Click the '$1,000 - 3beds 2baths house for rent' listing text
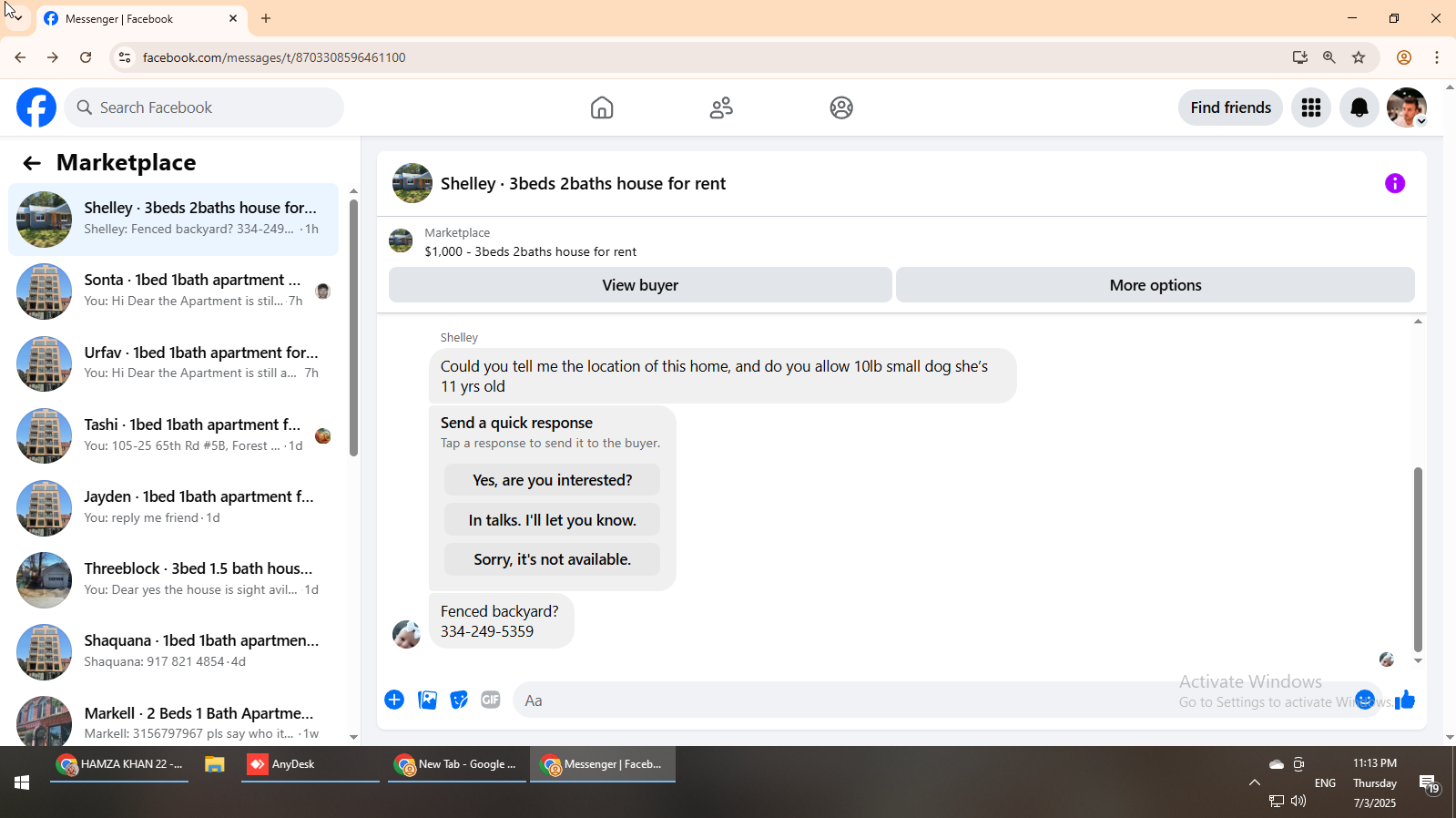This screenshot has height=818, width=1456. 531,252
